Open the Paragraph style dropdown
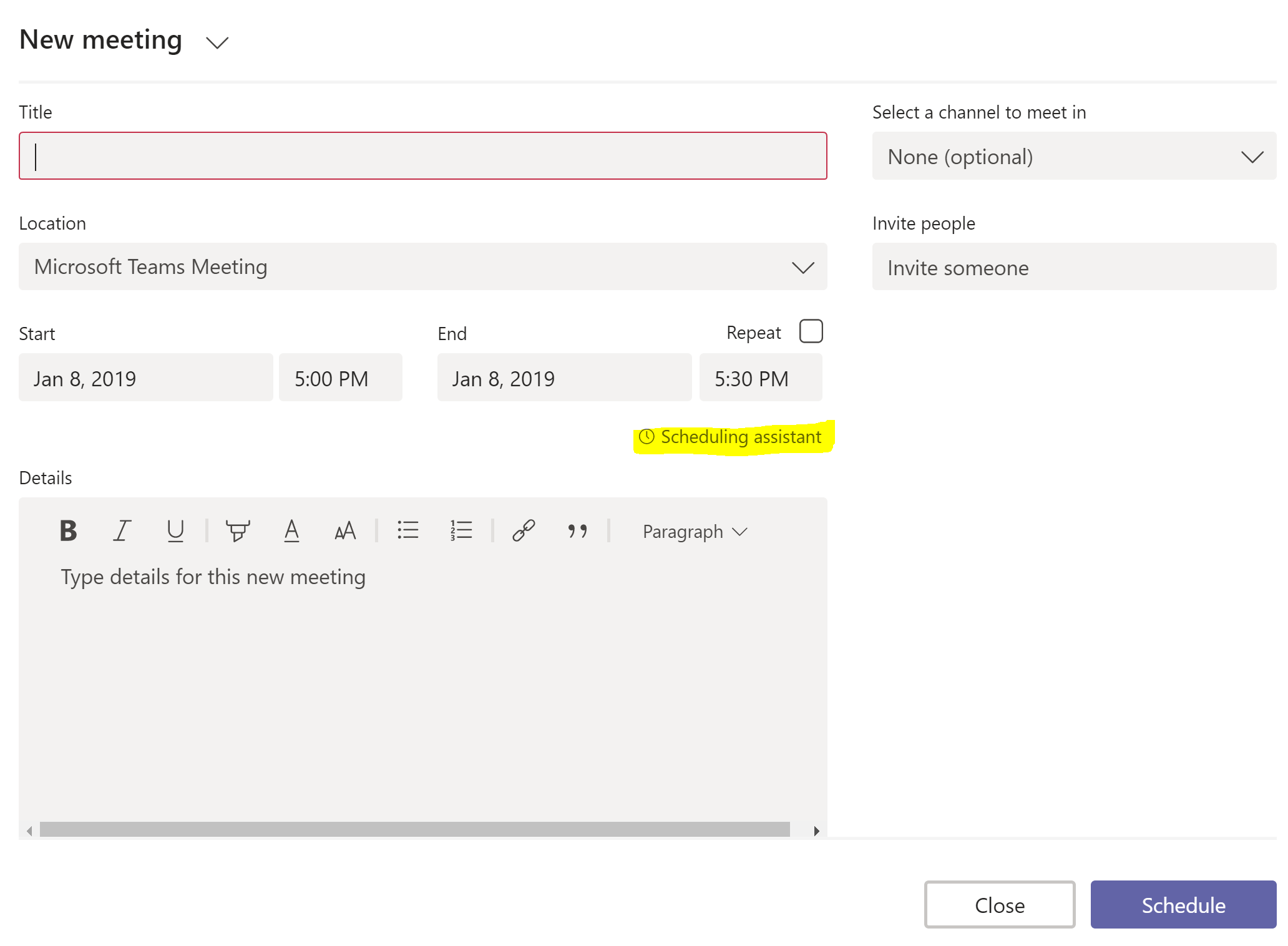 click(693, 531)
